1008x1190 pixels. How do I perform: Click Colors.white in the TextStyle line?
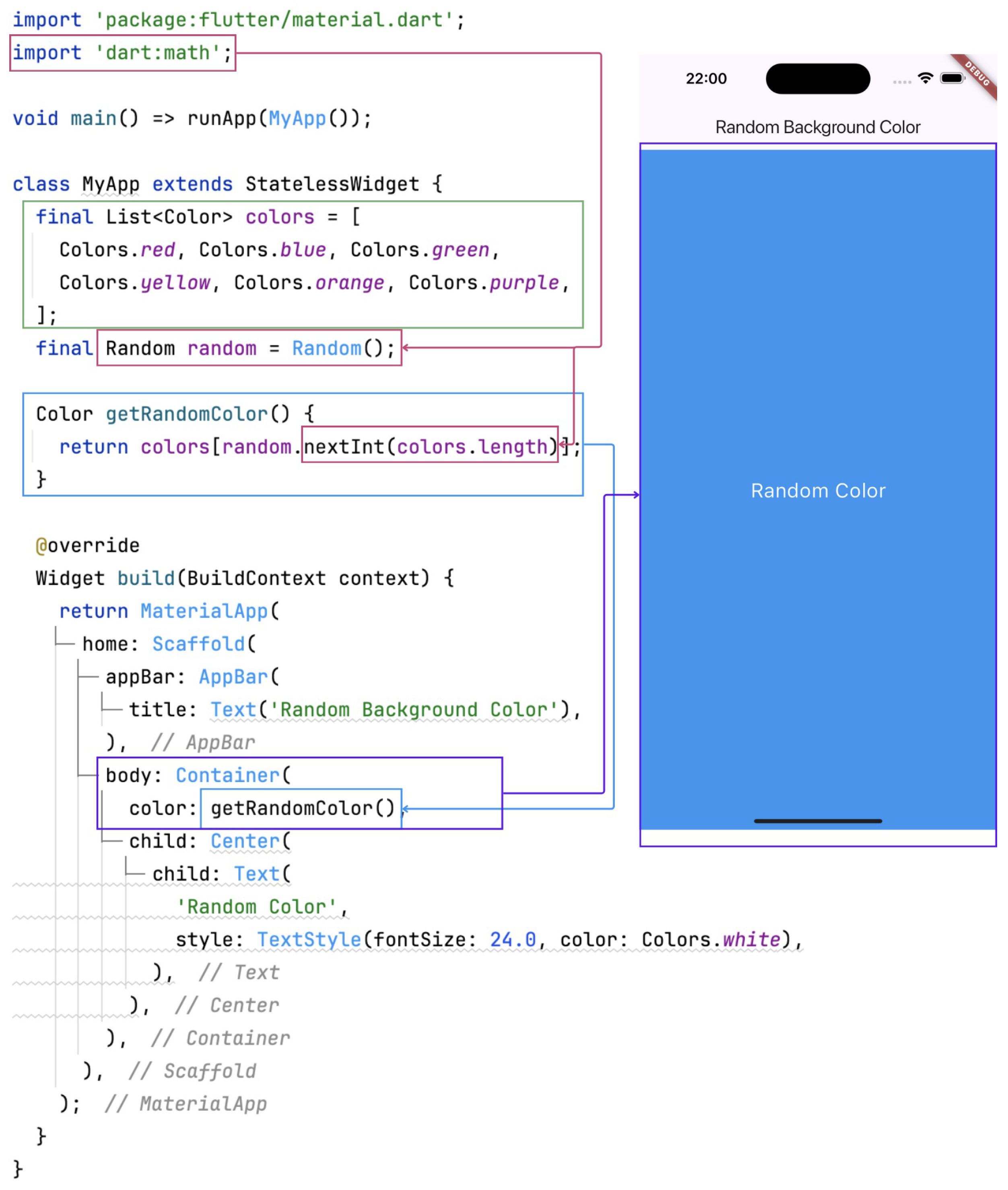click(711, 940)
